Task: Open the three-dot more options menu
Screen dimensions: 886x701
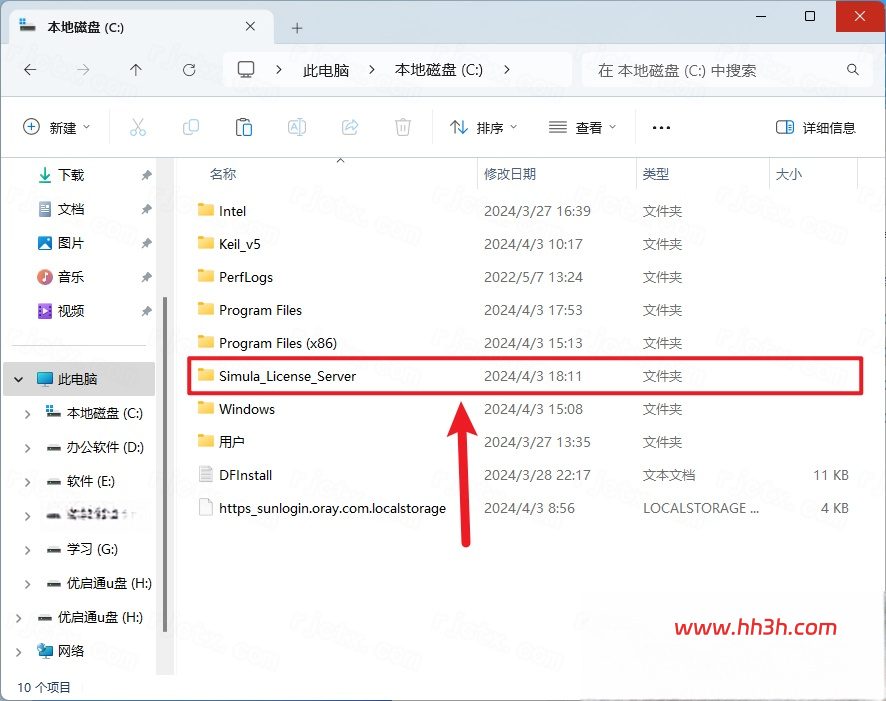Action: (661, 128)
